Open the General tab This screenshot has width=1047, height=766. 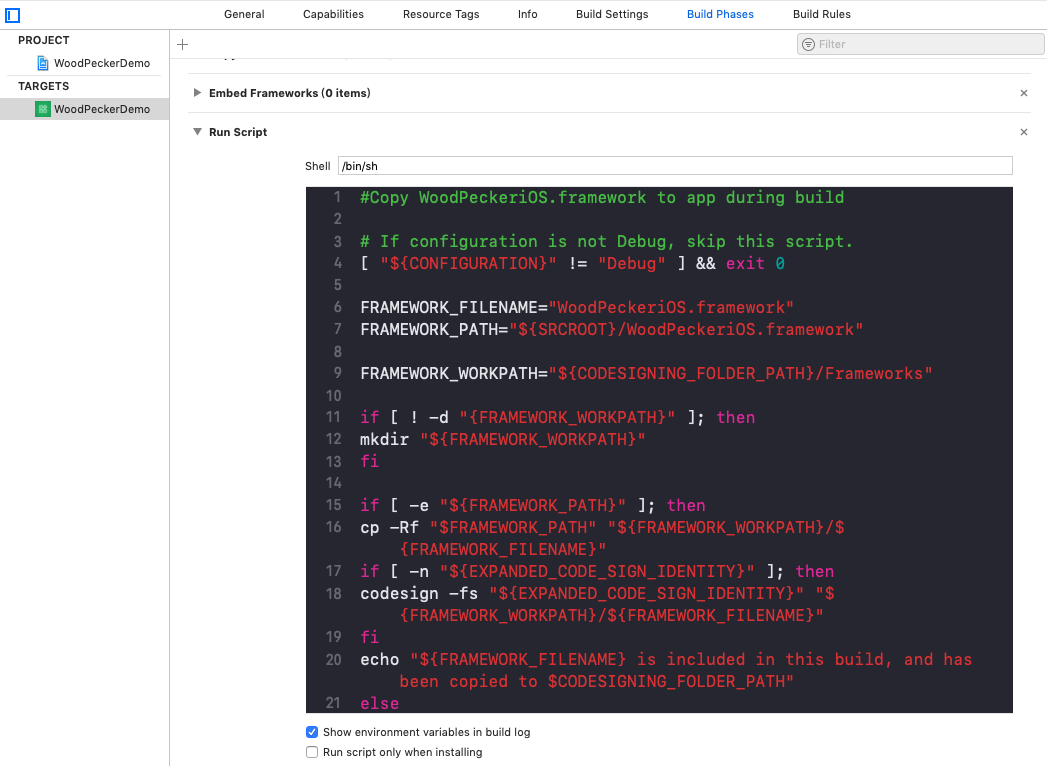click(244, 14)
